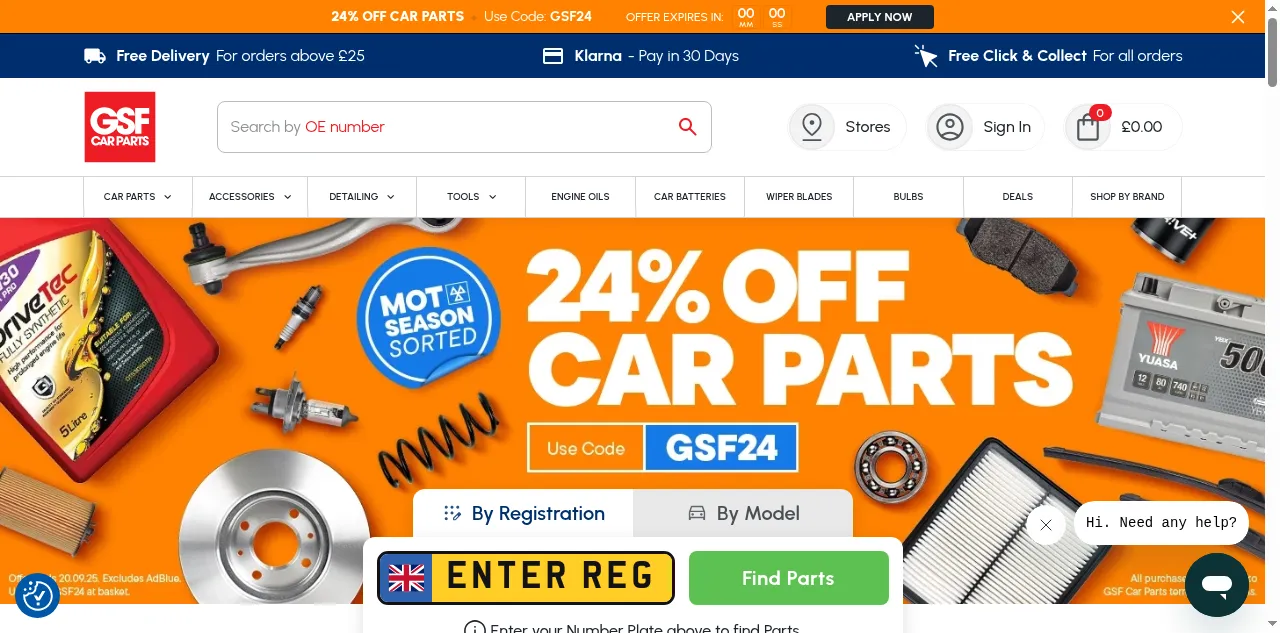Open the Engine Oils menu item

tap(580, 197)
